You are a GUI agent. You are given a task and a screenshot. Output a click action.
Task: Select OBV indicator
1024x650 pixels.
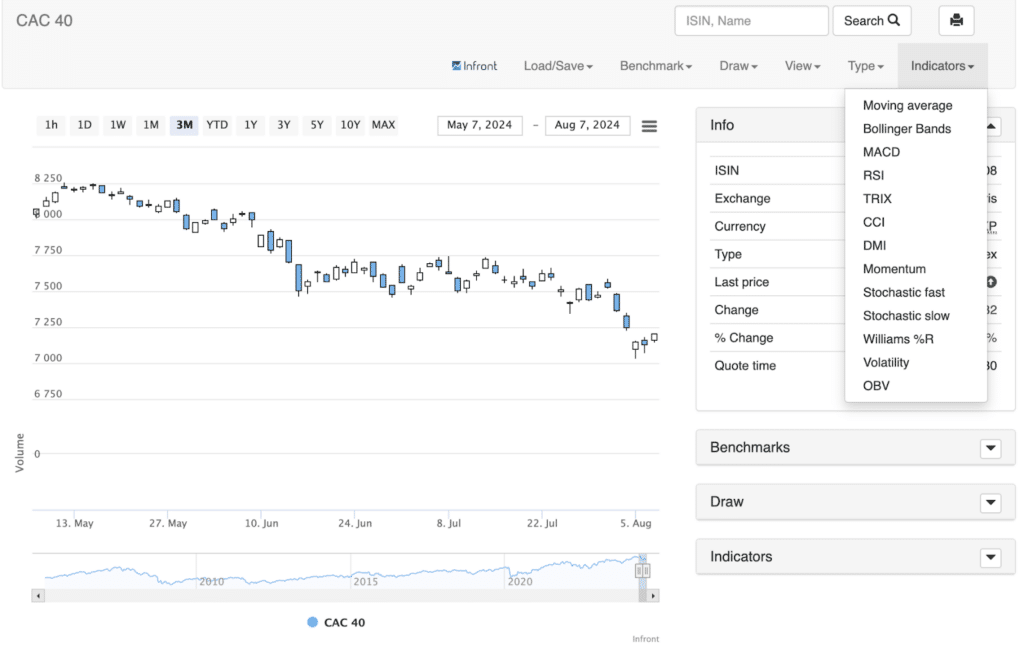tap(876, 386)
